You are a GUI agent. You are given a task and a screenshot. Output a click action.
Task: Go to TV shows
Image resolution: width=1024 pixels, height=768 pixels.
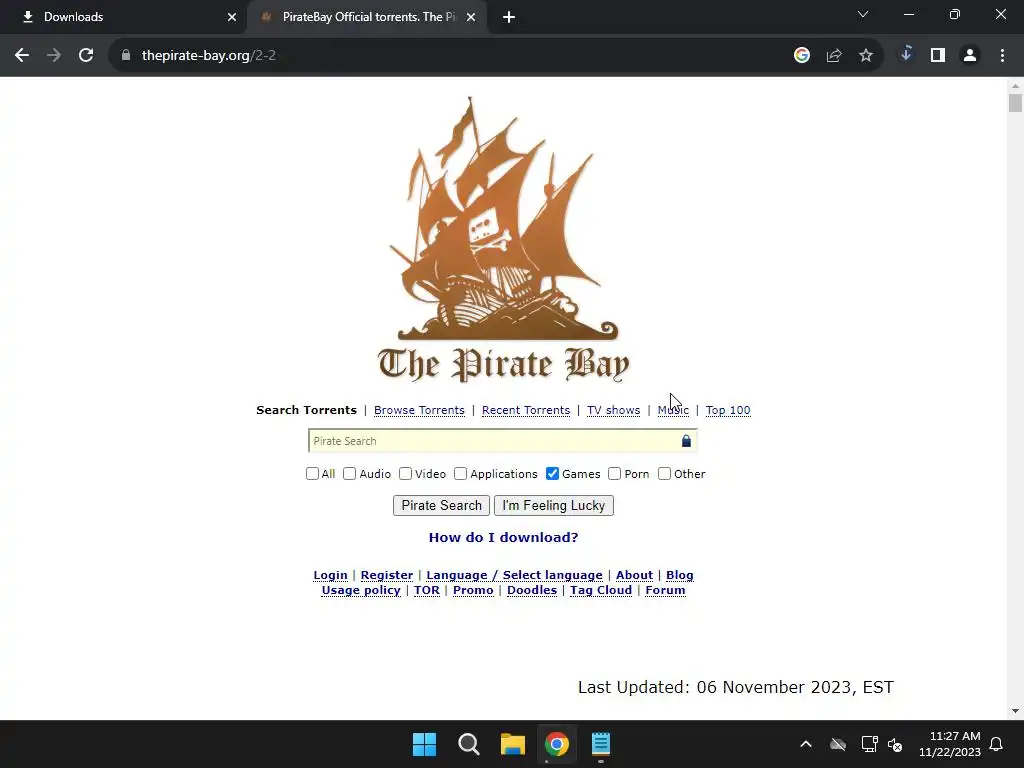613,410
